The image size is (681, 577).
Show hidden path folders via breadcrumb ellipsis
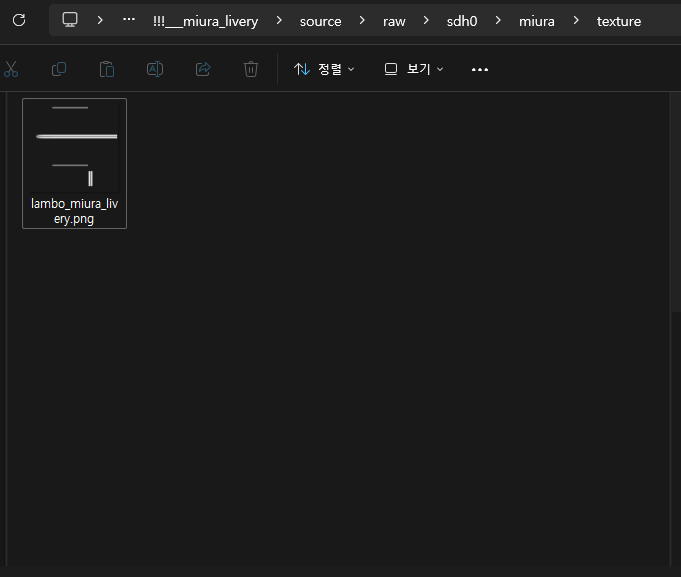point(128,20)
